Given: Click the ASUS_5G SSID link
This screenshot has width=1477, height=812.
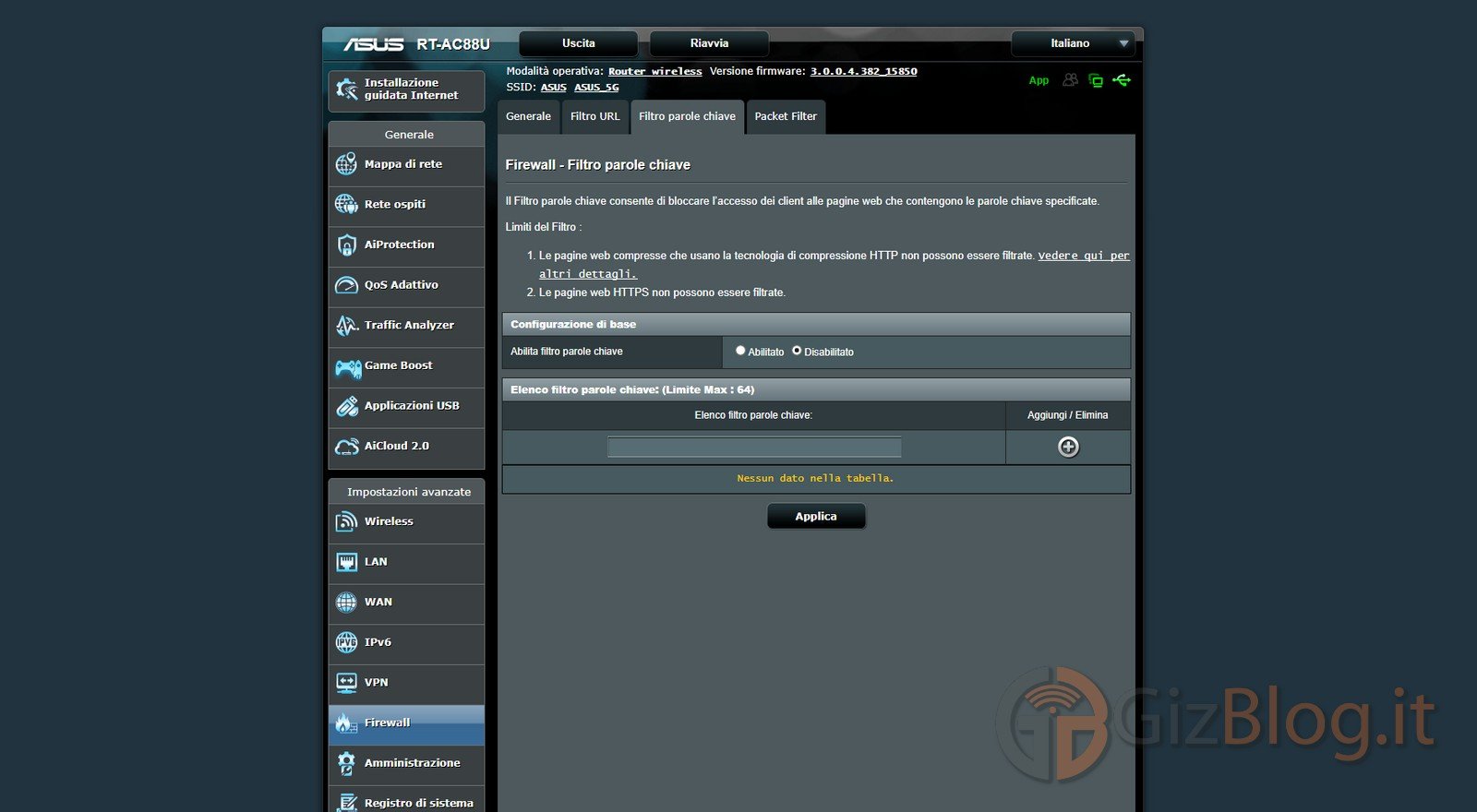Looking at the screenshot, I should tap(596, 88).
